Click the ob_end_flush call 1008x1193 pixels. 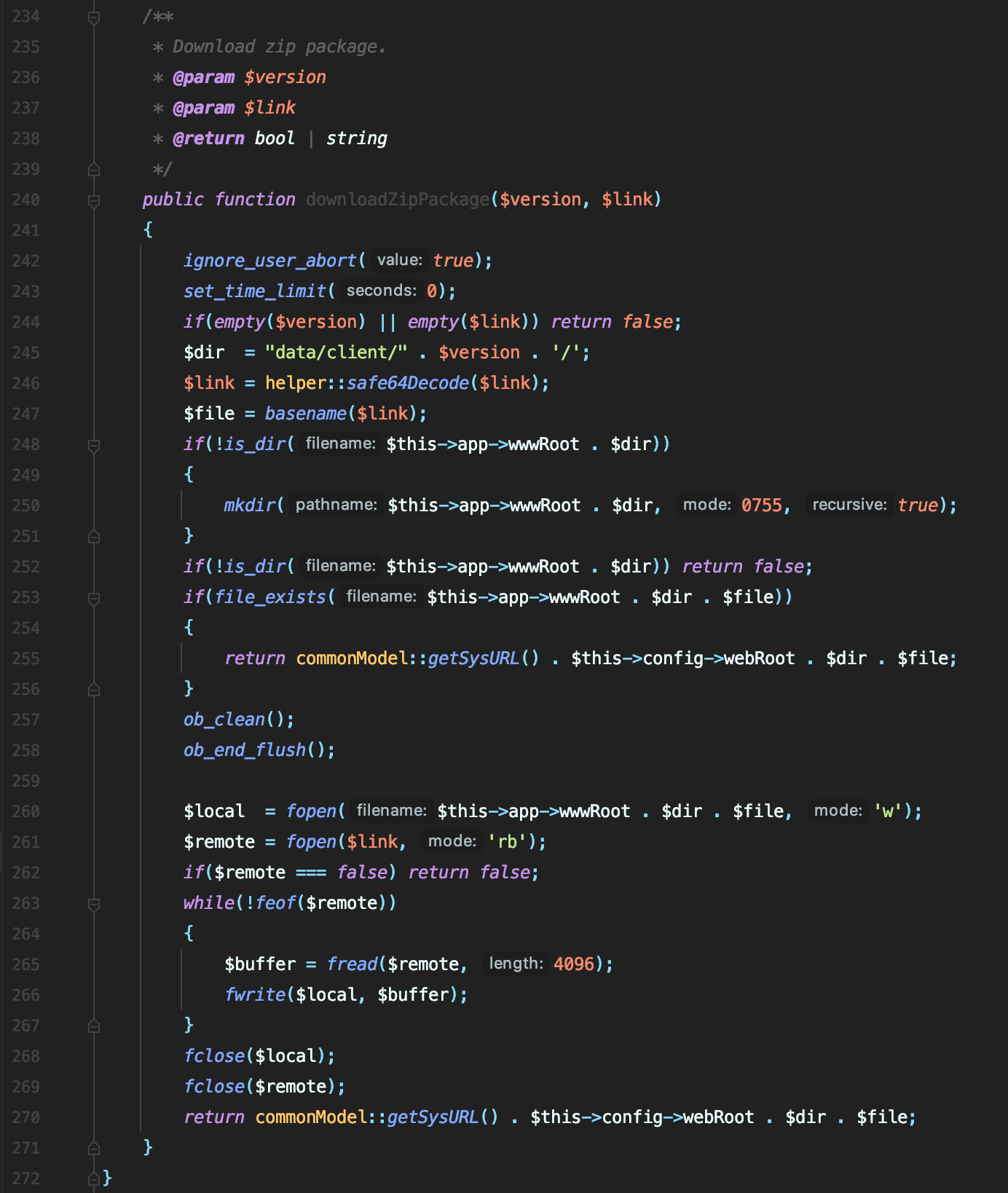245,750
